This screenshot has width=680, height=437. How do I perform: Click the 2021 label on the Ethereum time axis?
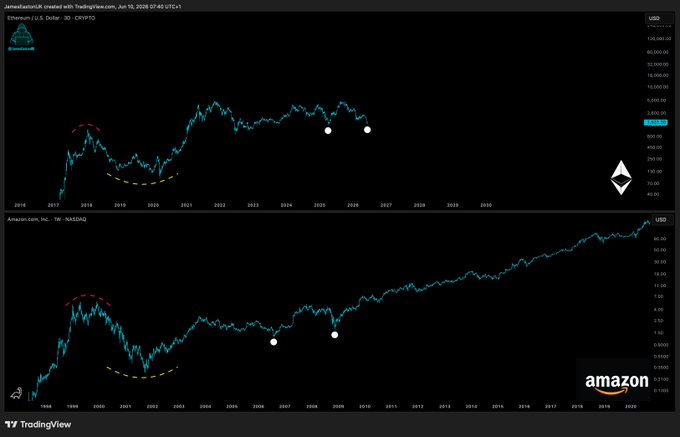tap(186, 205)
